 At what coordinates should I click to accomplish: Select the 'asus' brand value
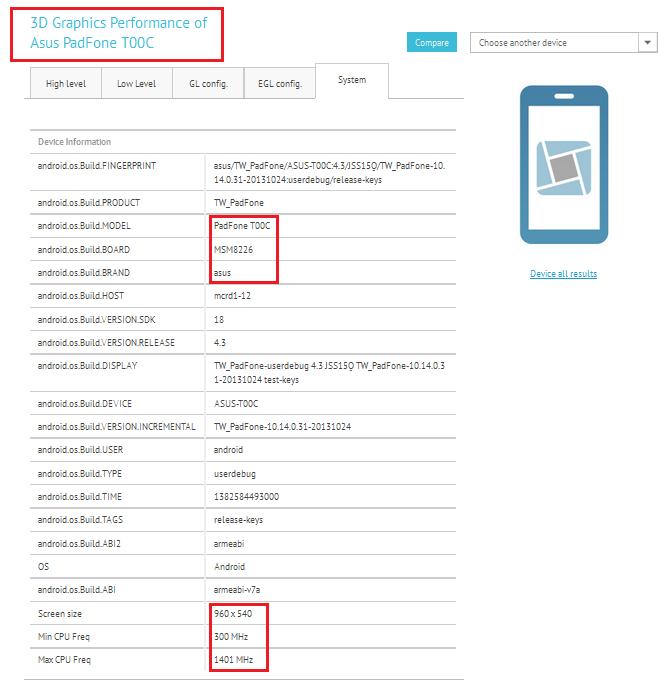[x=222, y=273]
